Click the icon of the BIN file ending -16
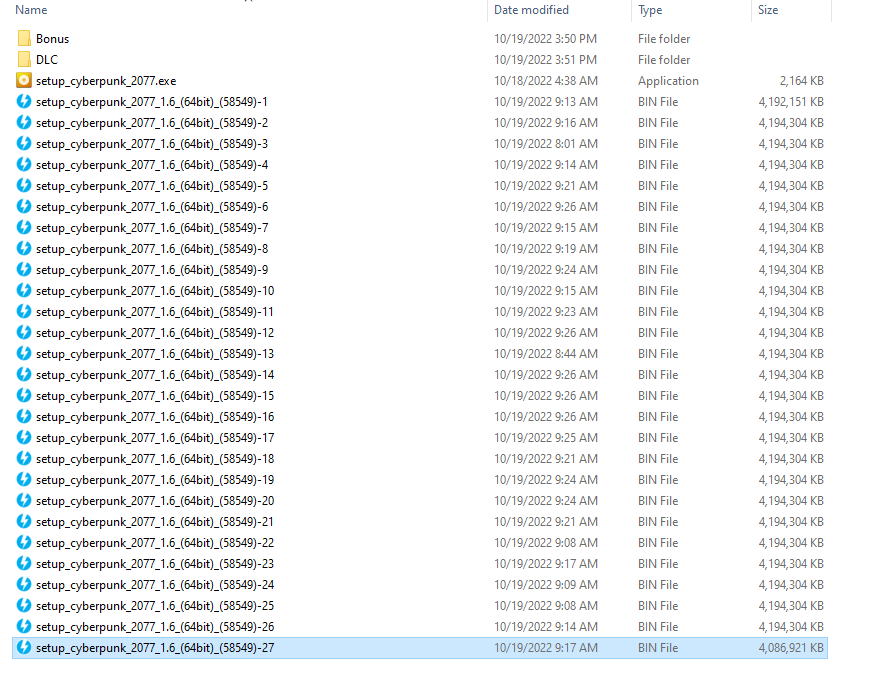The height and width of the screenshot is (682, 883). click(24, 417)
